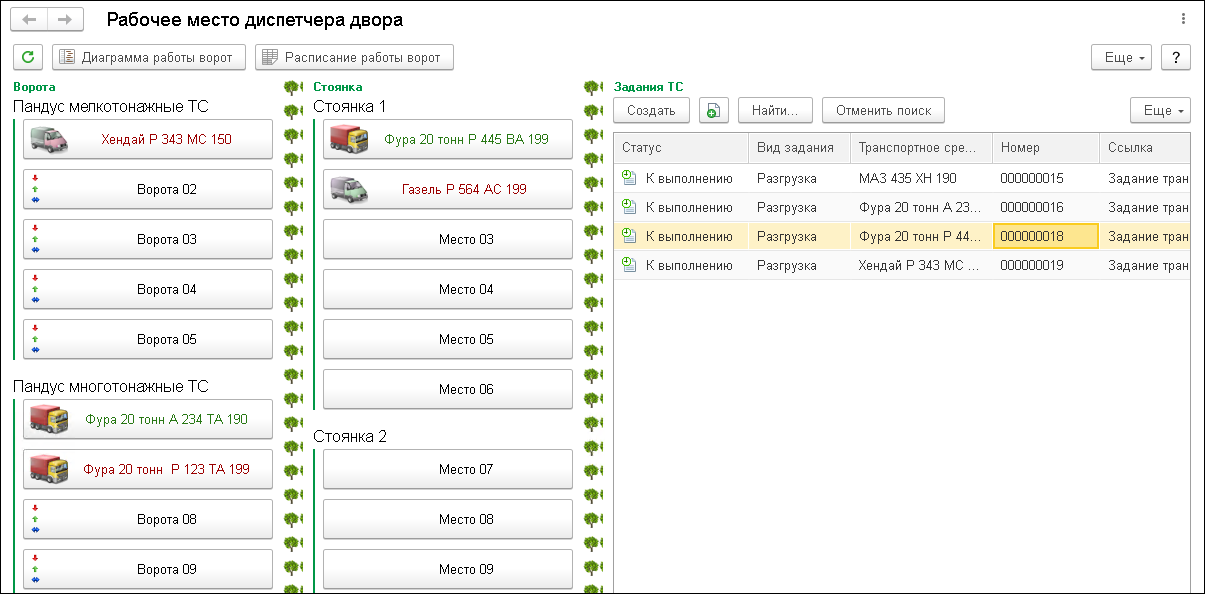Screen dimensions: 1205x594
Task: Click the green refresh icon button
Action: 28,58
